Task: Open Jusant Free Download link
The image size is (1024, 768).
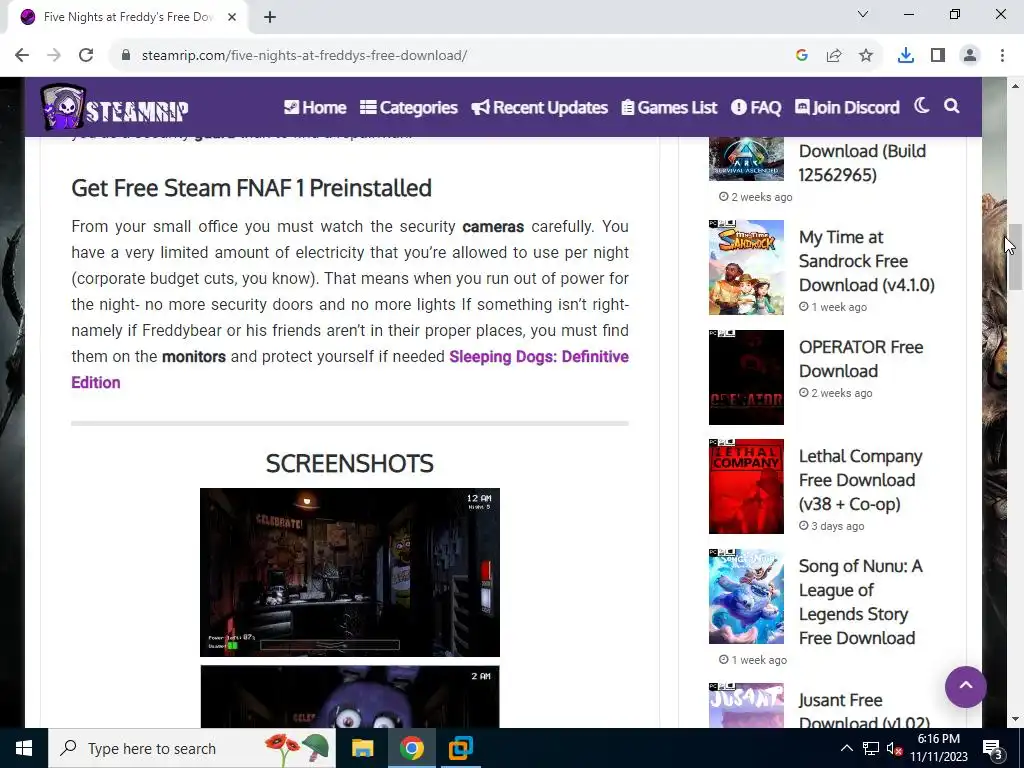Action: tap(864, 711)
